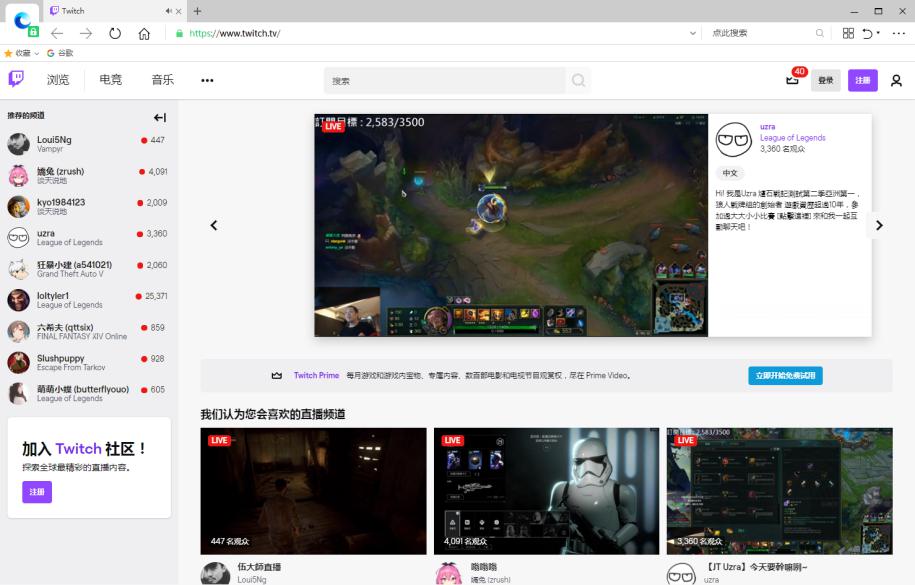Open the Twitch Prime link

coord(316,375)
